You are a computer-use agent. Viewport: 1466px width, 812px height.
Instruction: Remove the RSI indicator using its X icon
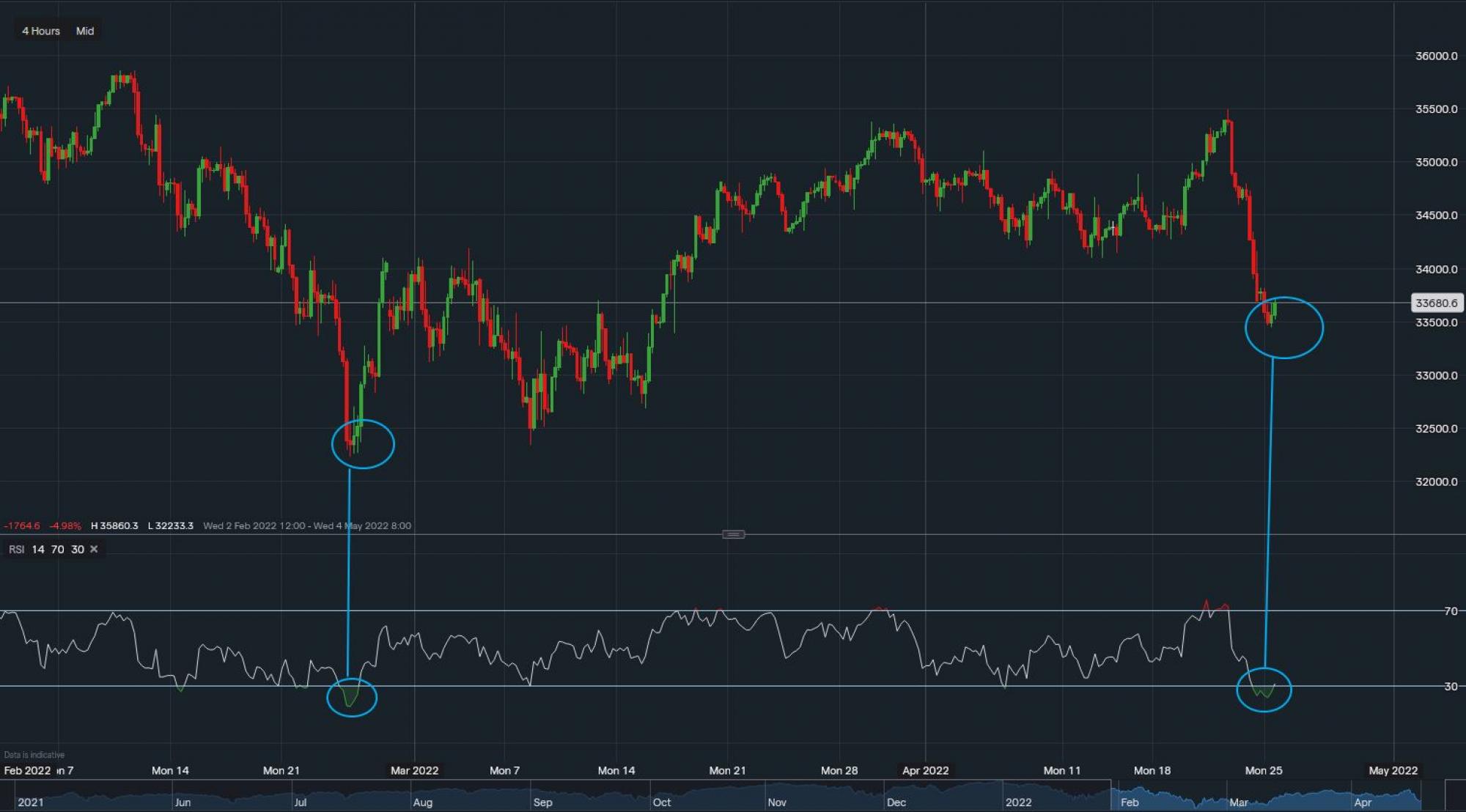point(94,548)
